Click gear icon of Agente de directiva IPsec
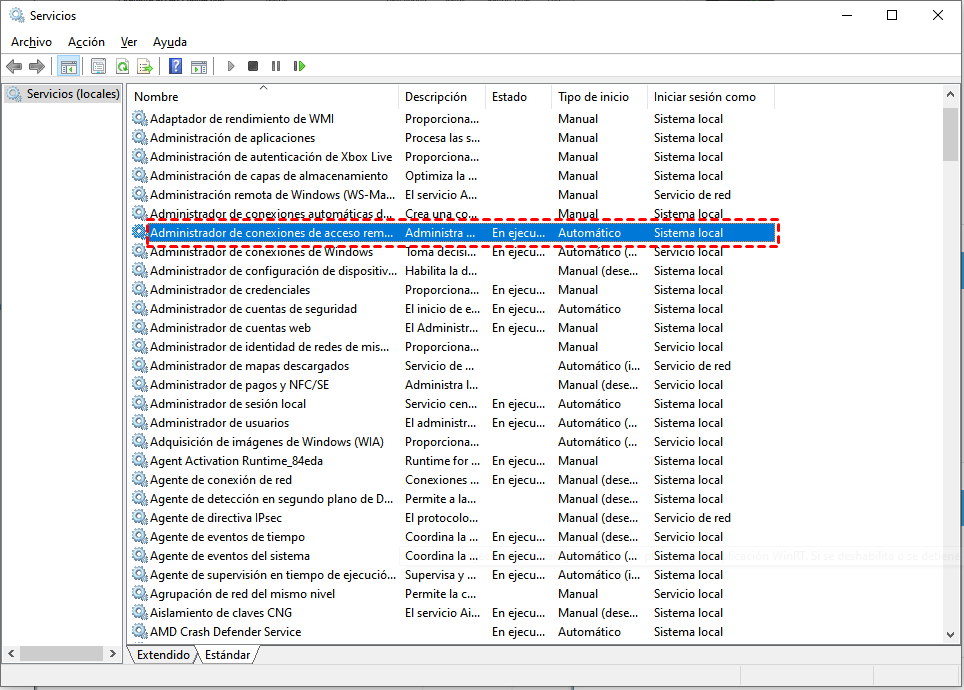The image size is (964, 690). [140, 517]
